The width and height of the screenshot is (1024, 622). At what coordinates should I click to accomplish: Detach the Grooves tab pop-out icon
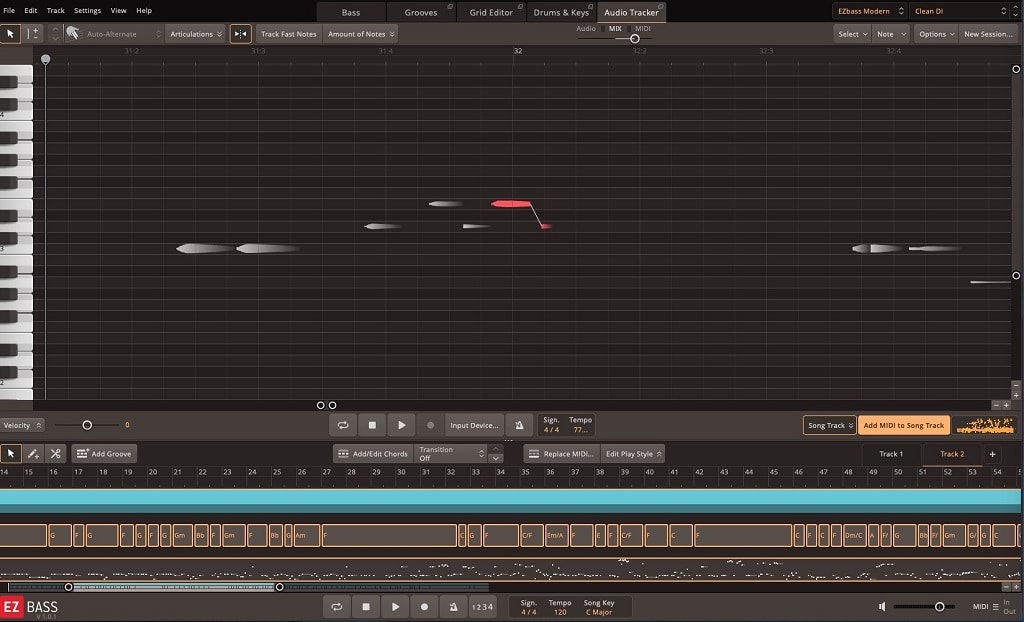click(450, 7)
